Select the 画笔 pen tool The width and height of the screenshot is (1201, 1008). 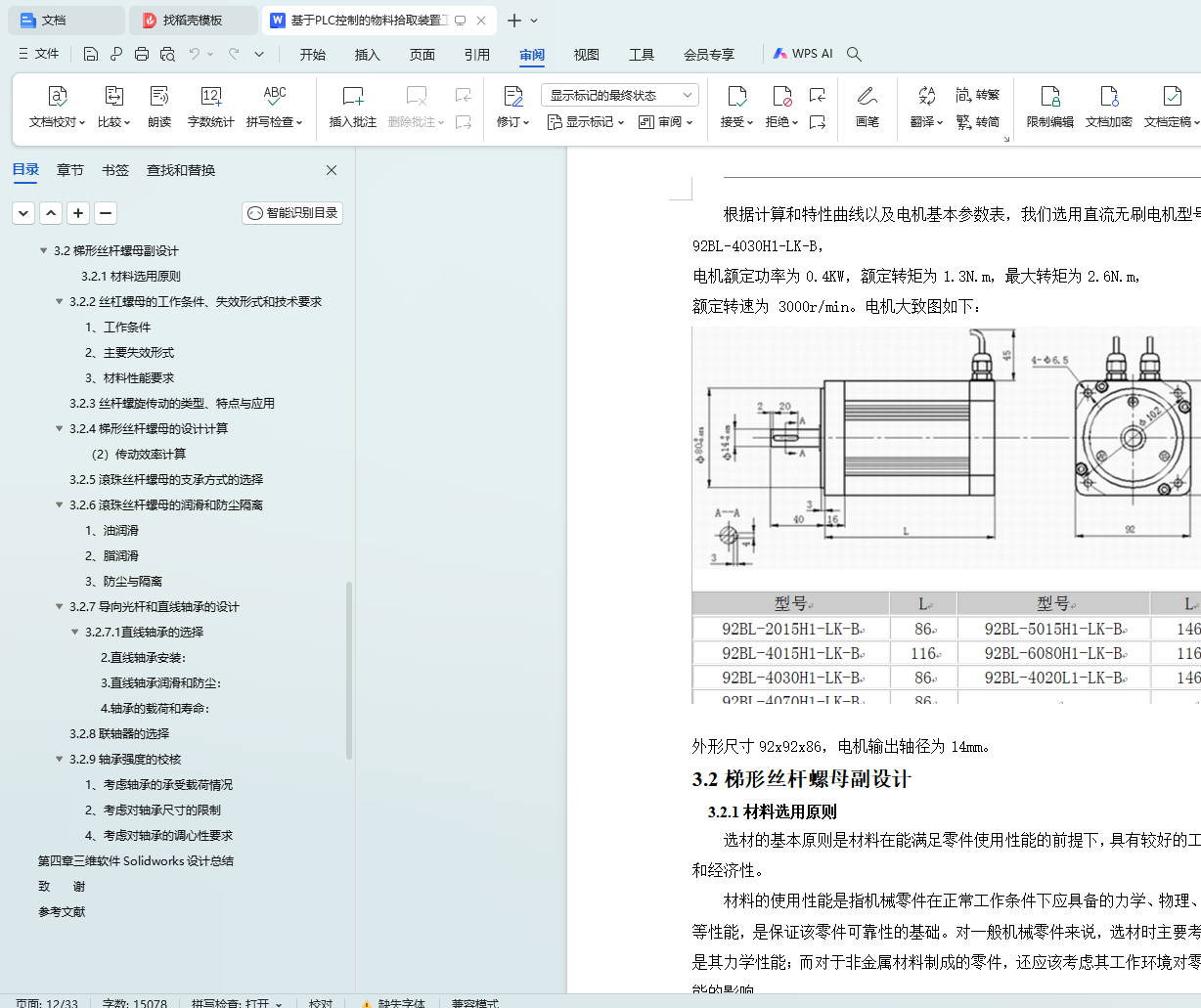tap(867, 107)
